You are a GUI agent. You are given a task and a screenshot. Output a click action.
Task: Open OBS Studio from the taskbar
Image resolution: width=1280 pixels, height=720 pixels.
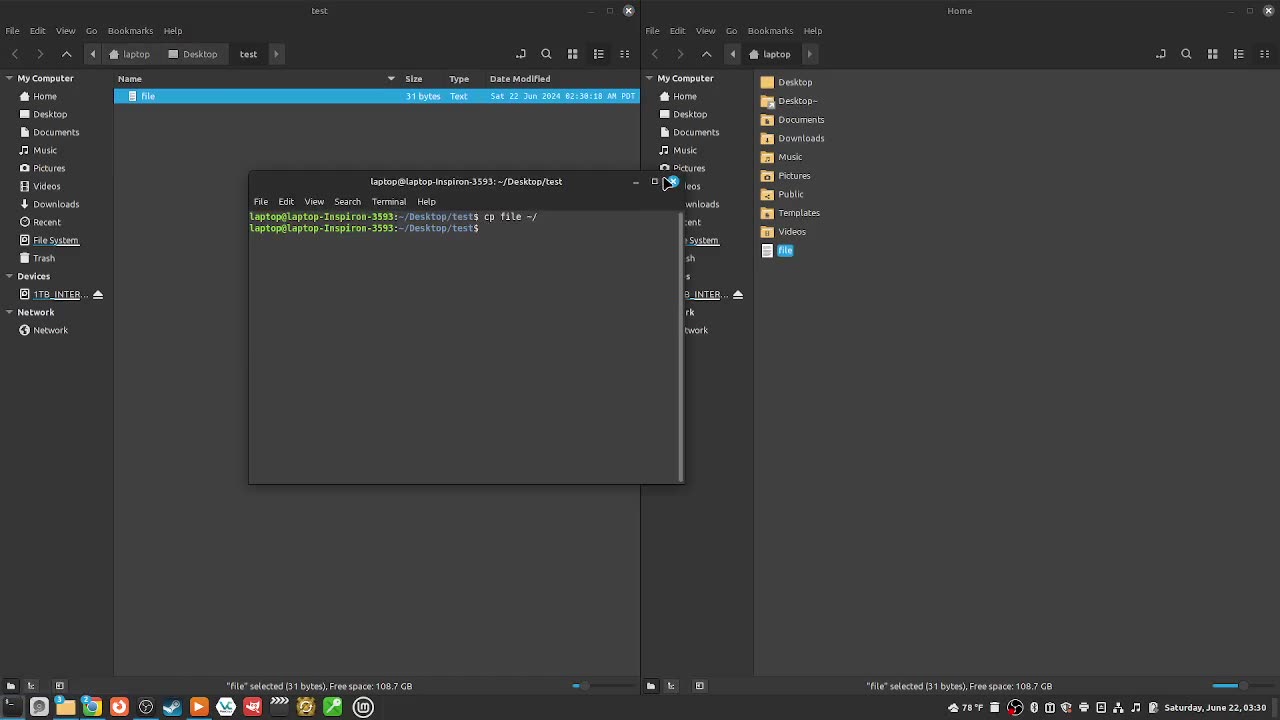click(146, 707)
